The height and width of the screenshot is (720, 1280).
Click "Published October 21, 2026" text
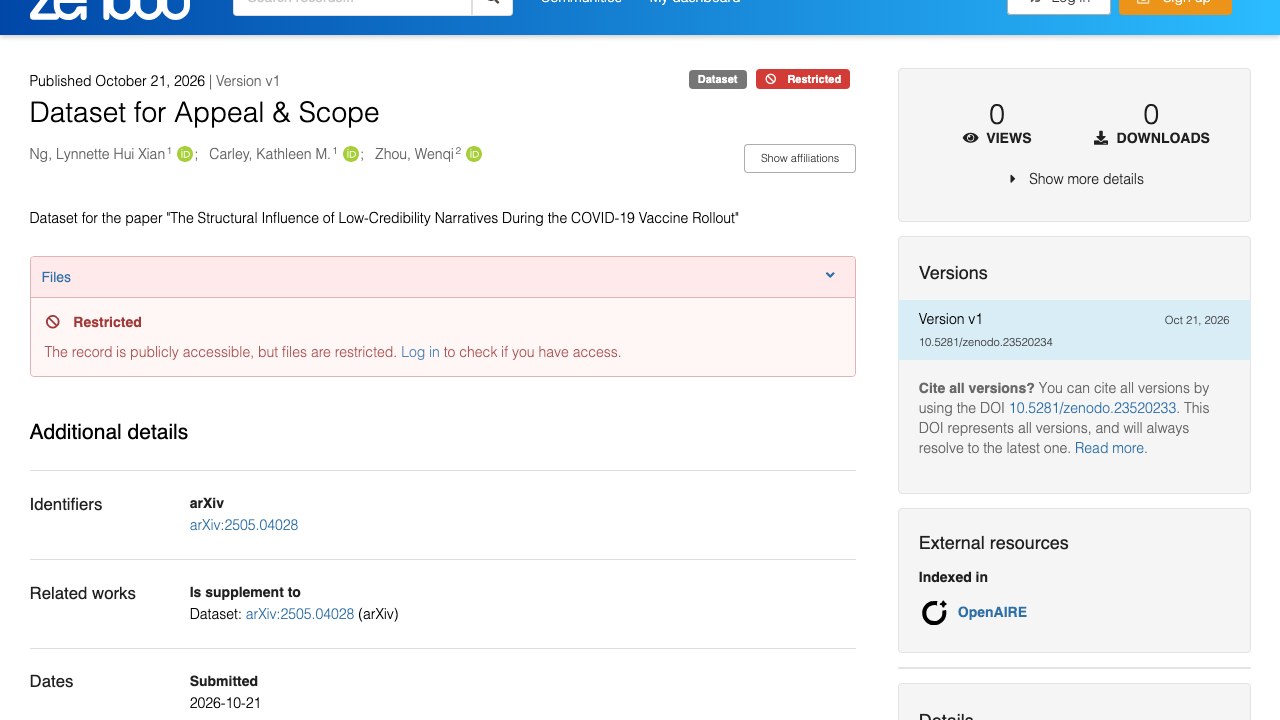coord(117,81)
